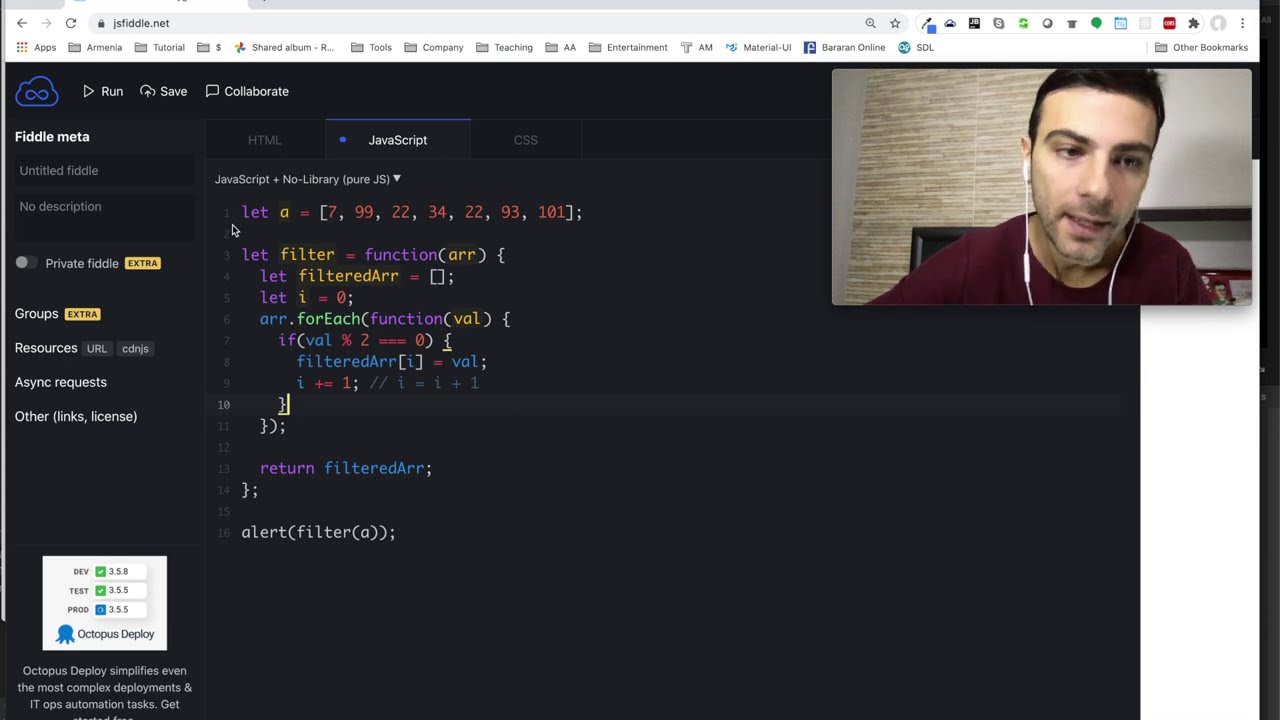1280x720 pixels.
Task: Reload the jsfiddle.net page
Action: click(71, 23)
